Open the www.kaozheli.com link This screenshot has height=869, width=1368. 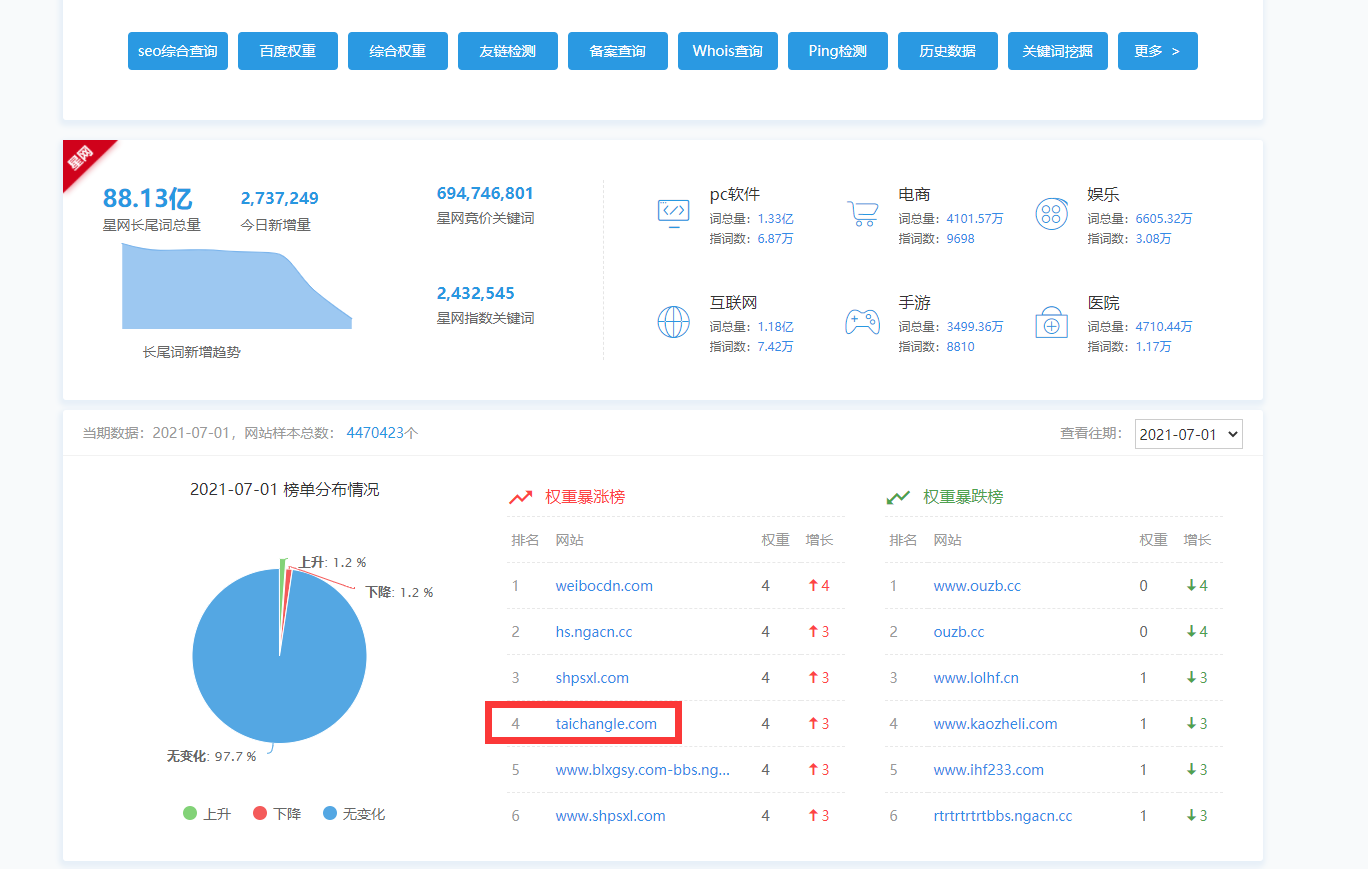(995, 724)
